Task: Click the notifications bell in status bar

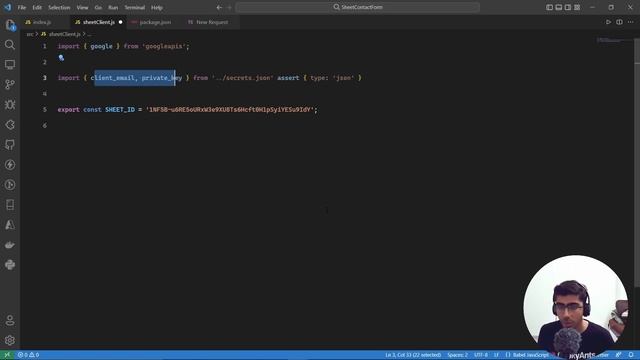Action: (631, 355)
